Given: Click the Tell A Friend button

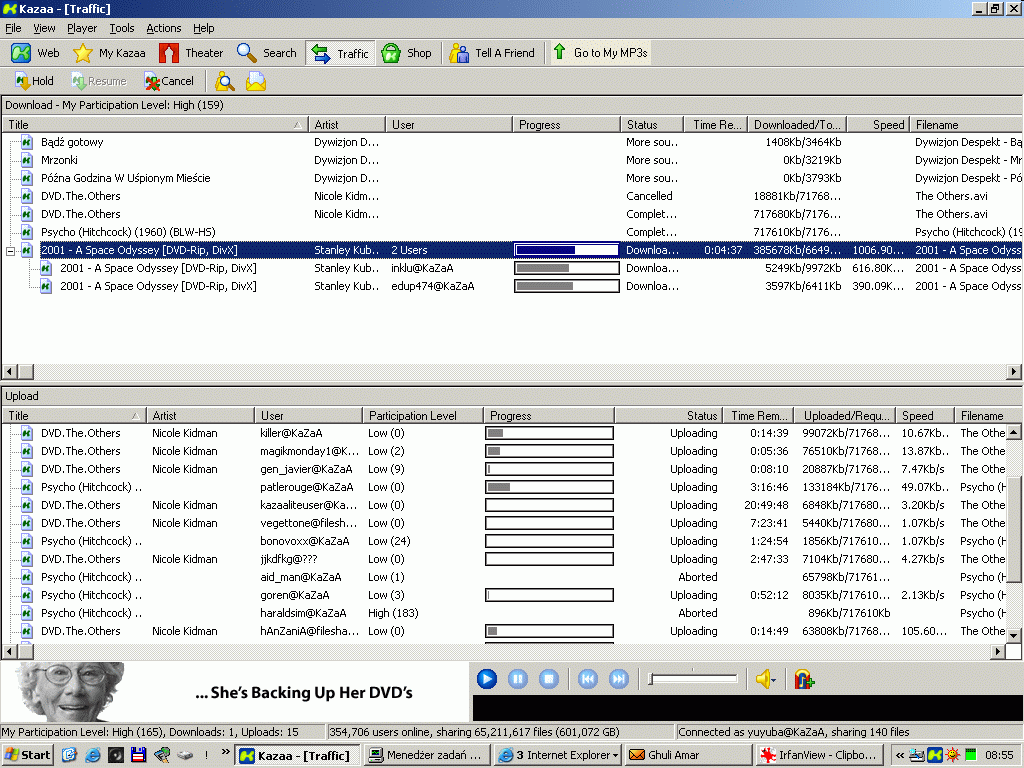Looking at the screenshot, I should point(492,53).
